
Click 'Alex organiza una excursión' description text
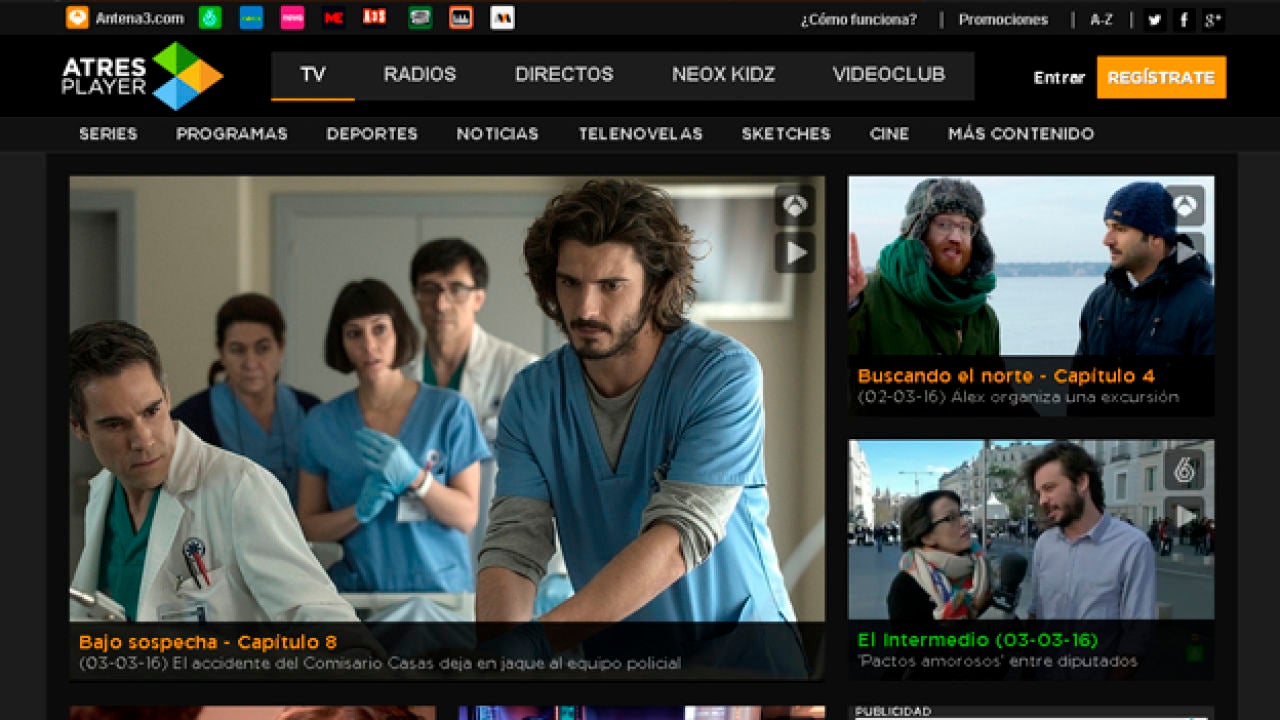(1018, 397)
